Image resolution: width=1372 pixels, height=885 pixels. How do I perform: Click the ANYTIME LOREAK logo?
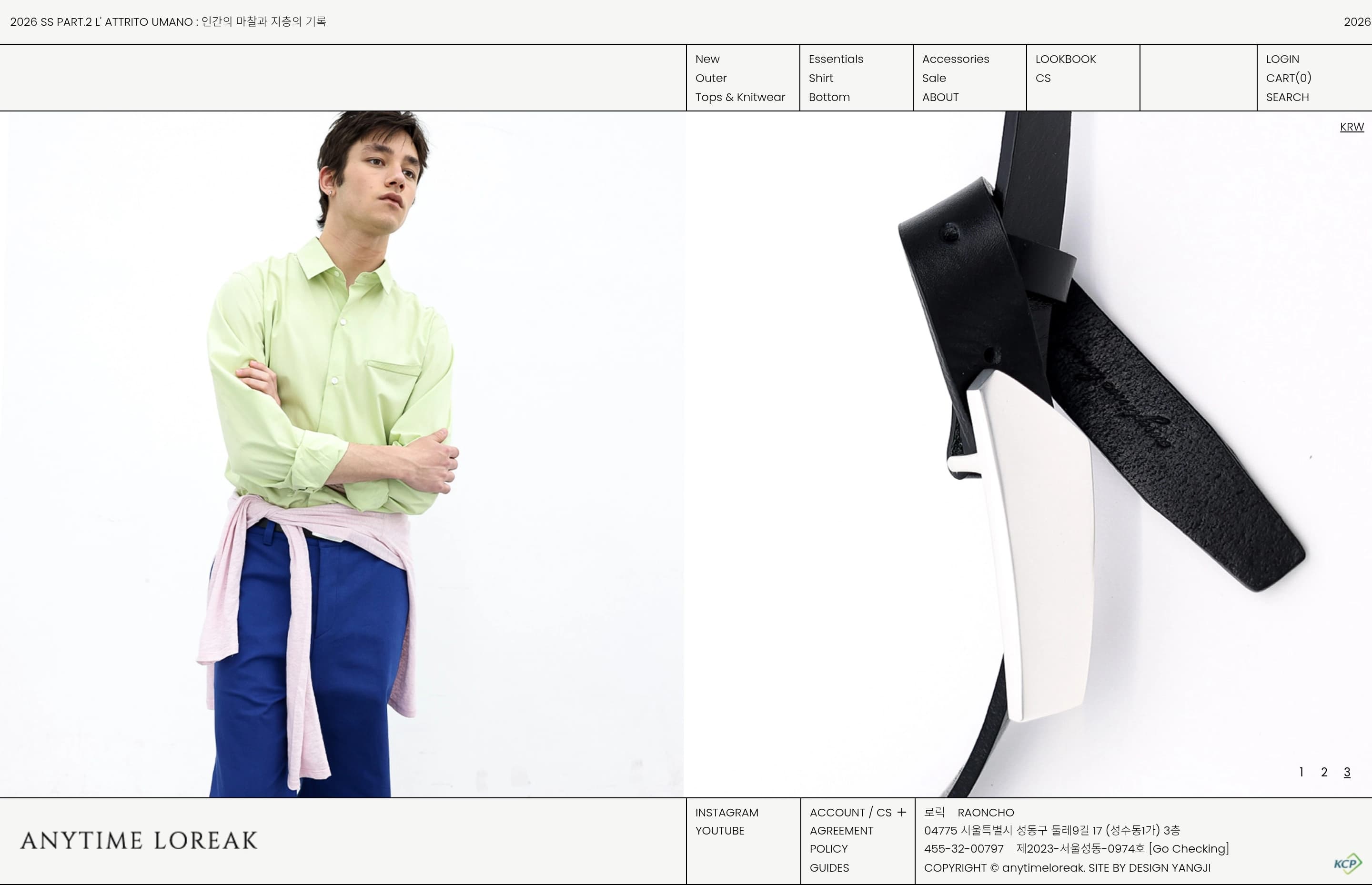139,841
